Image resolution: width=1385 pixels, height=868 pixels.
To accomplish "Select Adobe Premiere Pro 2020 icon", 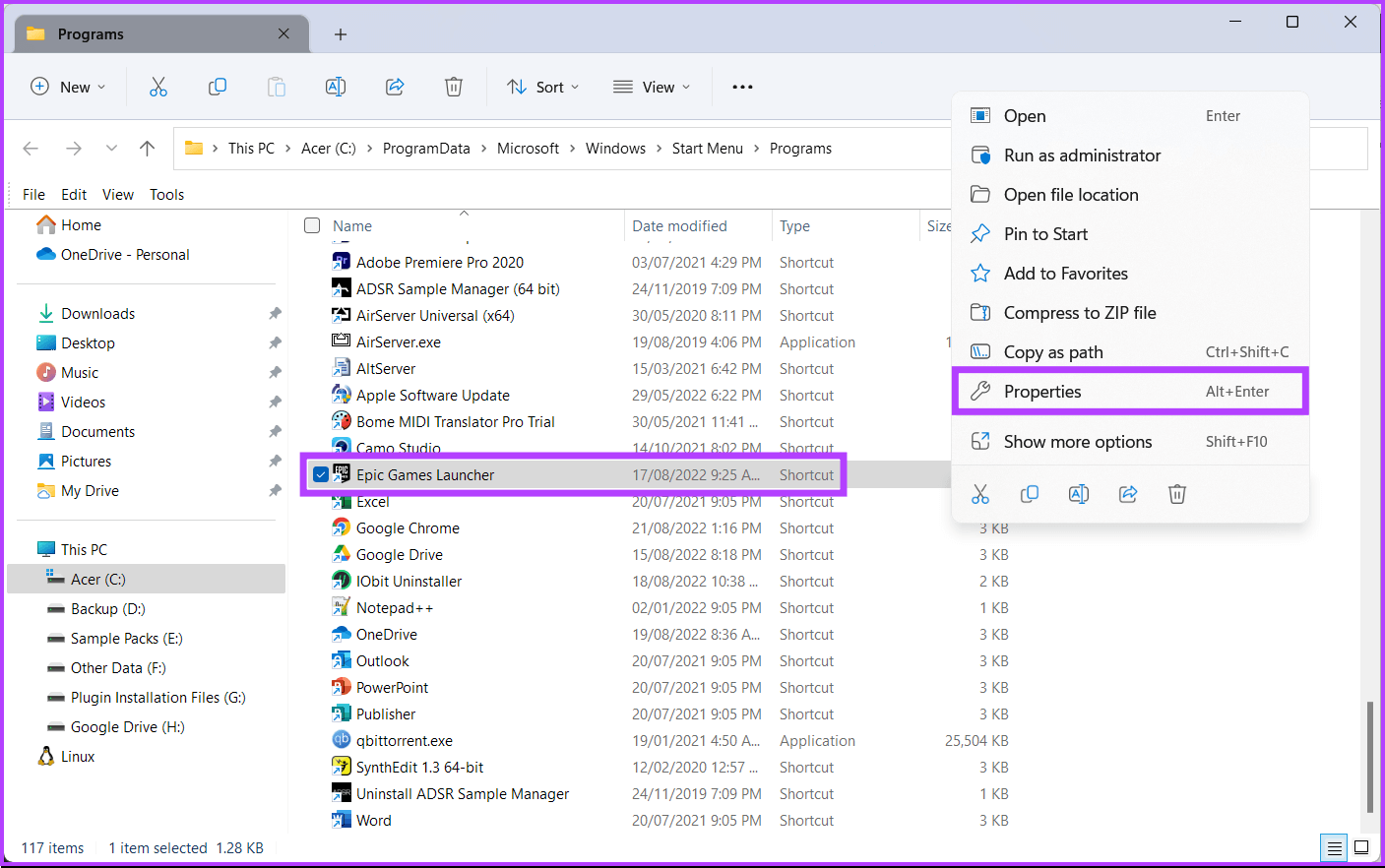I will tap(341, 262).
